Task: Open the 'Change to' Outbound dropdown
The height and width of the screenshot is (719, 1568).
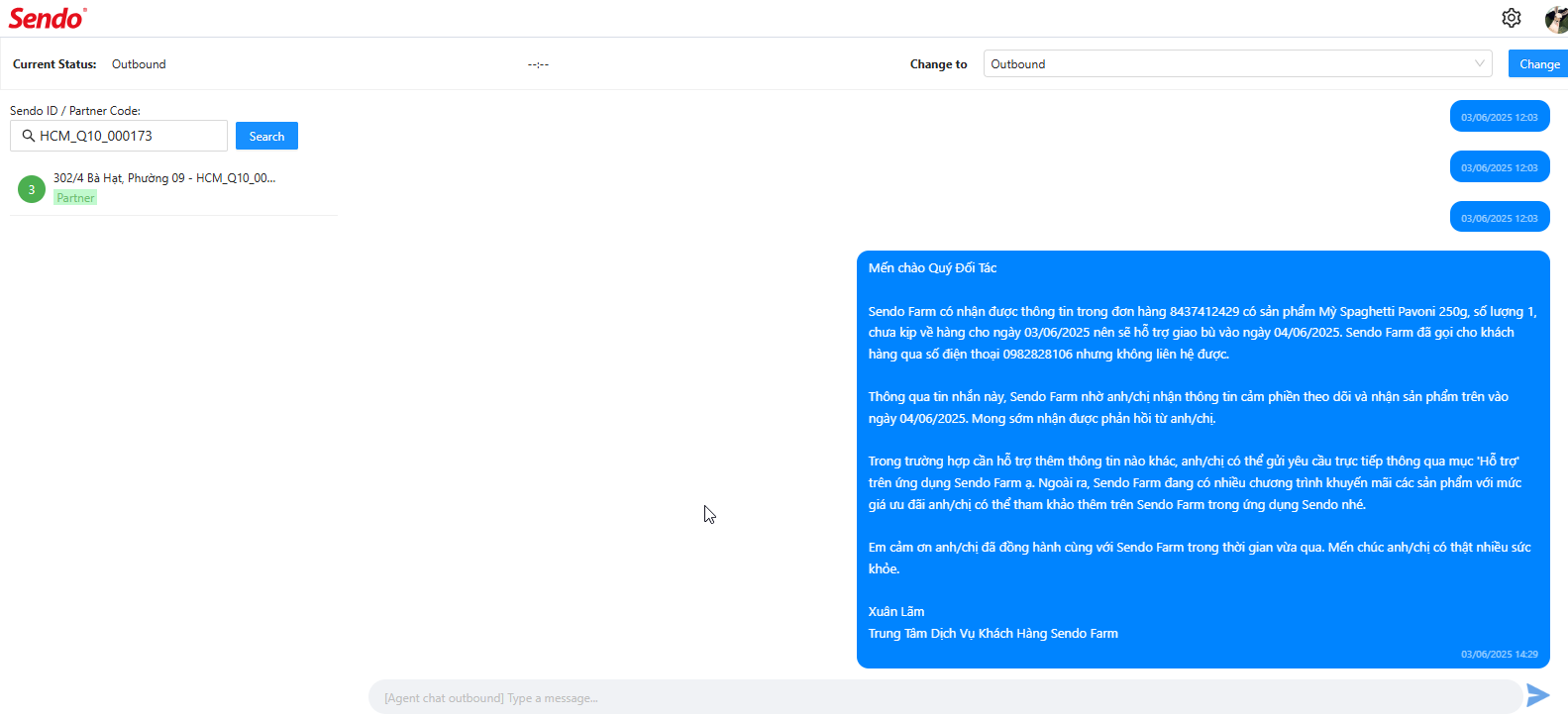Action: tap(1238, 63)
